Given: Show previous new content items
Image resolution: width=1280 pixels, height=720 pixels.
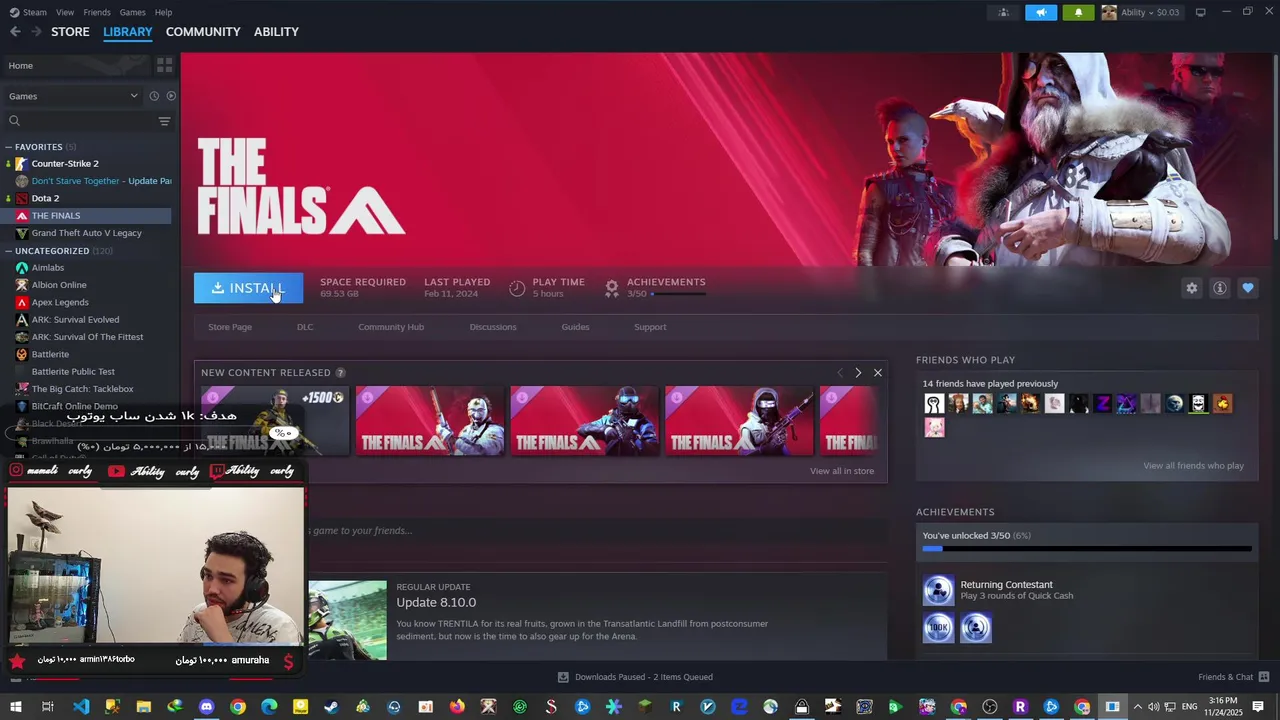Looking at the screenshot, I should click(x=840, y=373).
